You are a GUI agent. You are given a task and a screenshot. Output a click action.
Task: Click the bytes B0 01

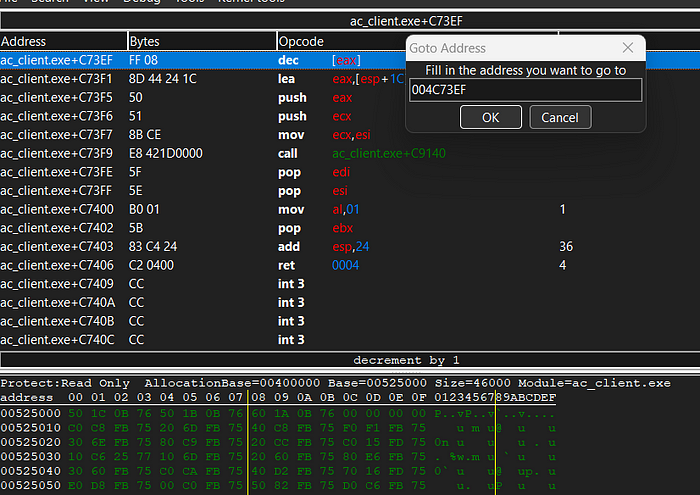[x=144, y=209]
